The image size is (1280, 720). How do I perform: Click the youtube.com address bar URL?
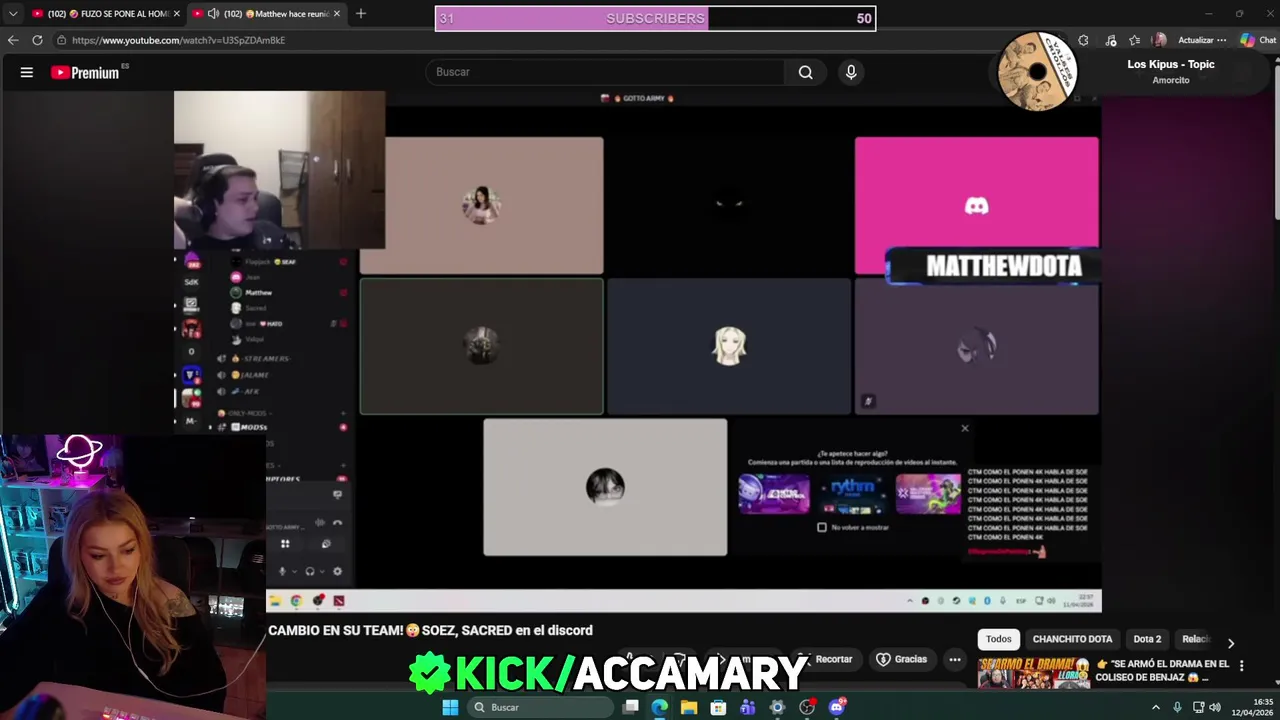(178, 40)
